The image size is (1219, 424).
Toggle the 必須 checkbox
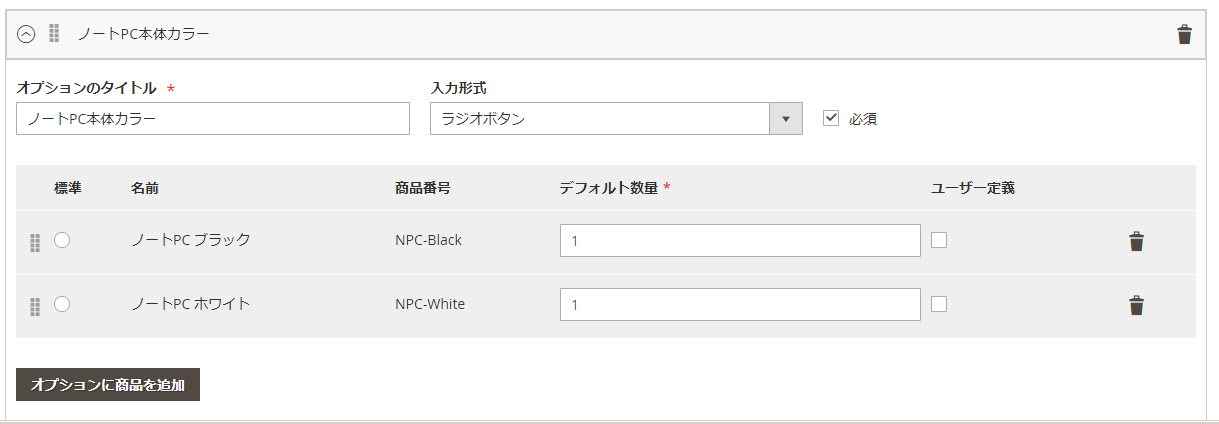coord(830,118)
